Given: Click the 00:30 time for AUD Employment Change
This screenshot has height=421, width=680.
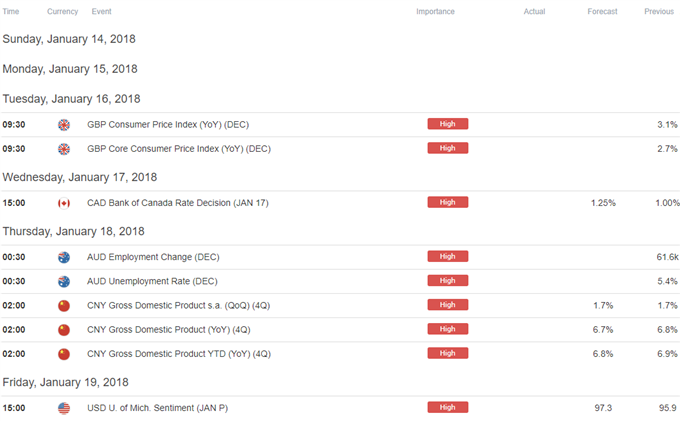Looking at the screenshot, I should pos(14,258).
